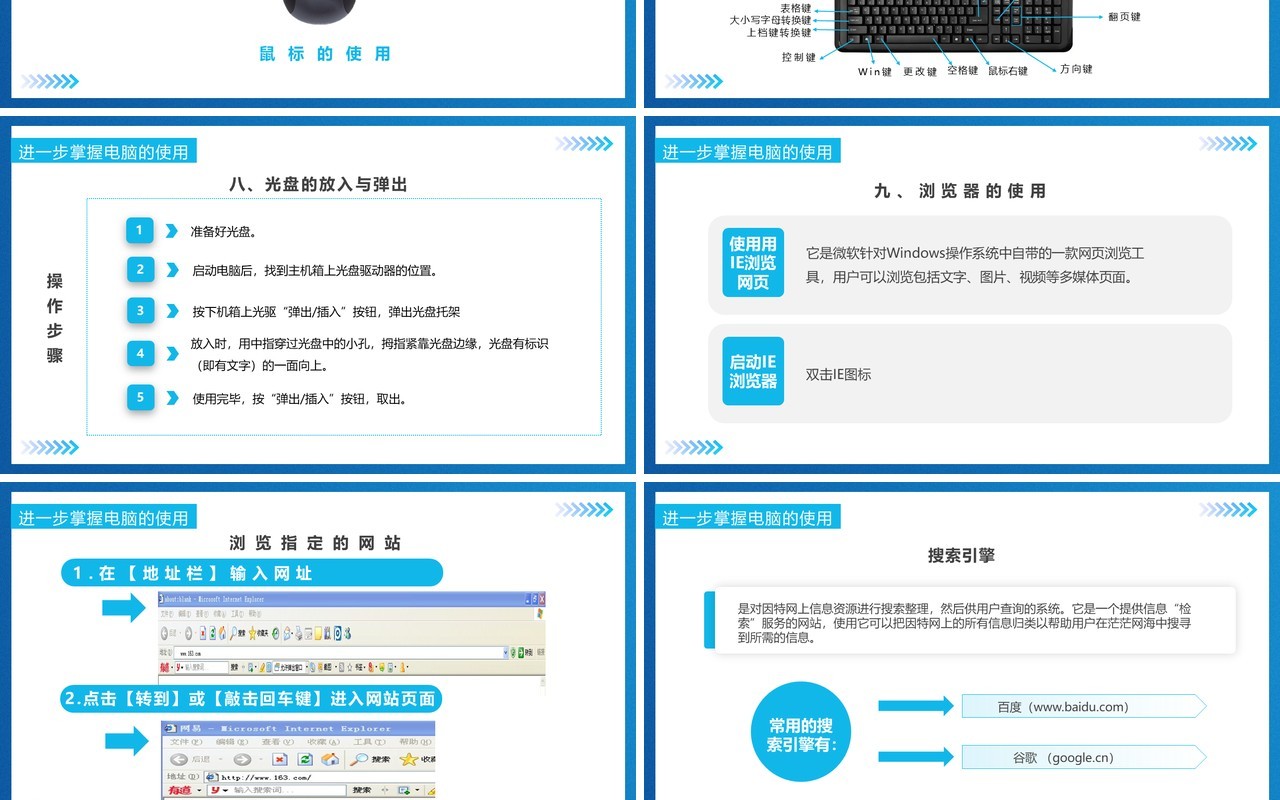Click step 2 badge beside 启动电脑后
This screenshot has width=1280, height=800.
140,269
